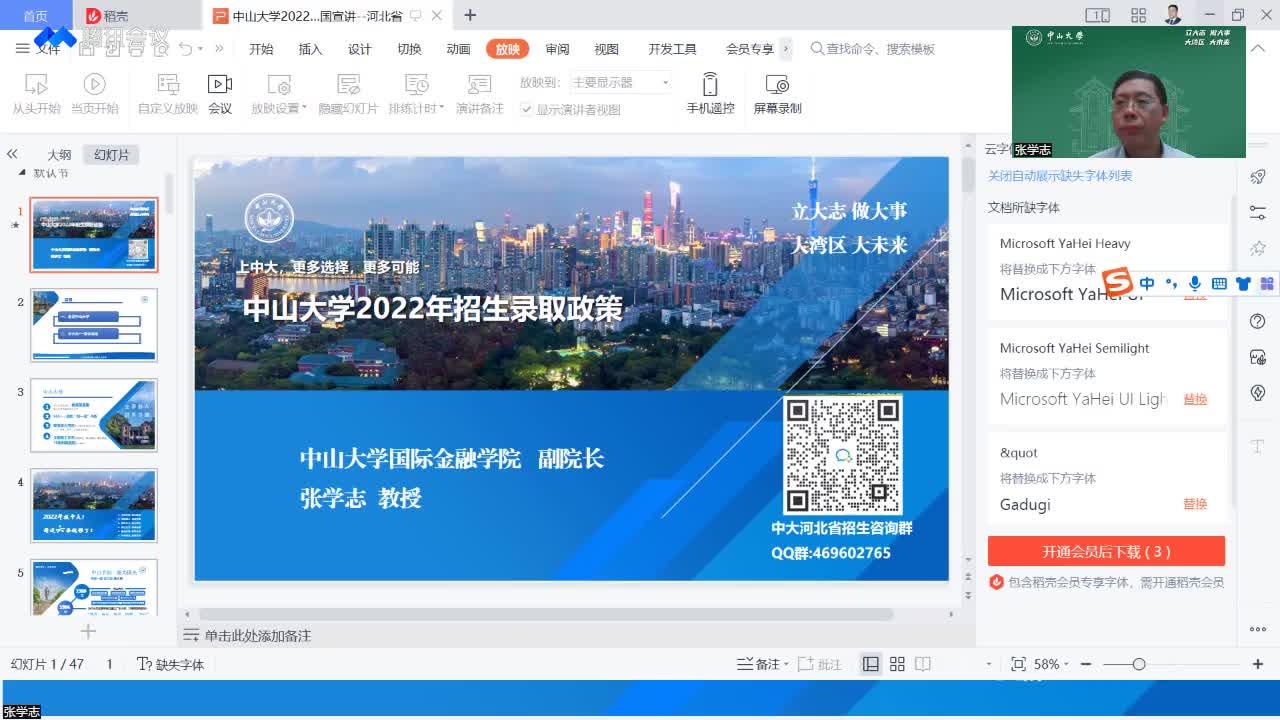This screenshot has height=720, width=1280.
Task: Click 开通会员后下载 (3) button
Action: 1106,551
